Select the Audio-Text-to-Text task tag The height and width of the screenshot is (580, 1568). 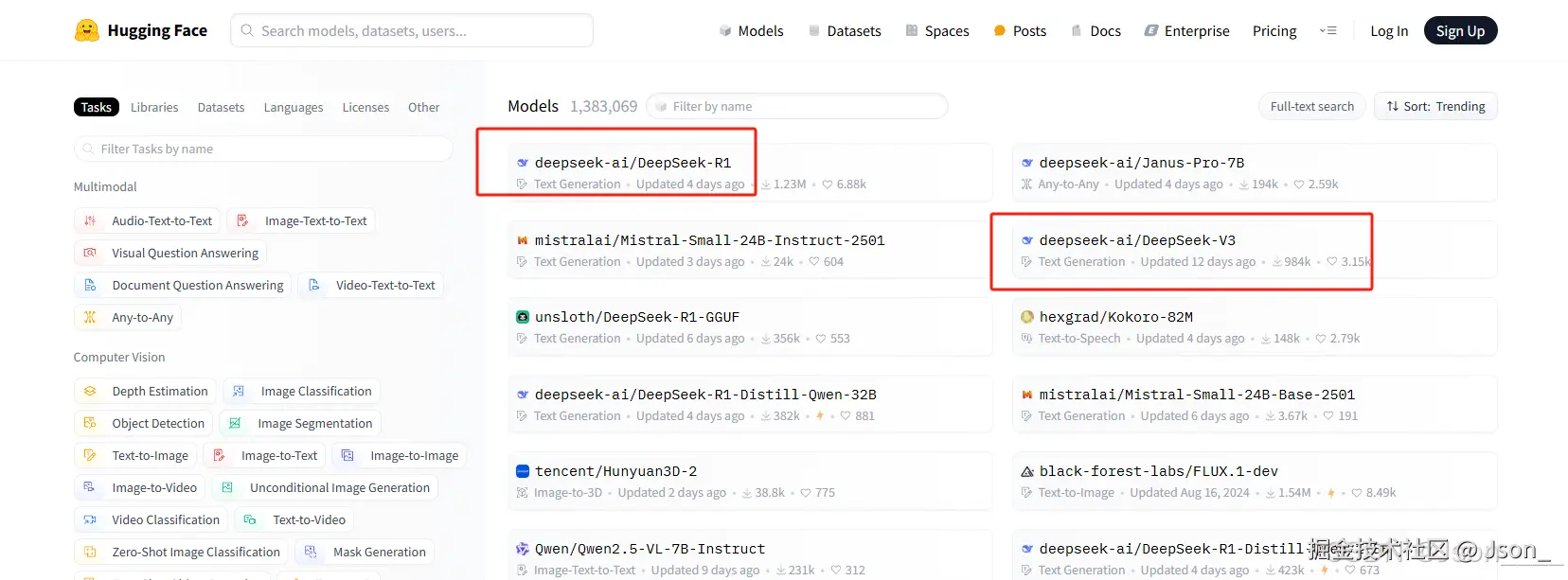148,220
